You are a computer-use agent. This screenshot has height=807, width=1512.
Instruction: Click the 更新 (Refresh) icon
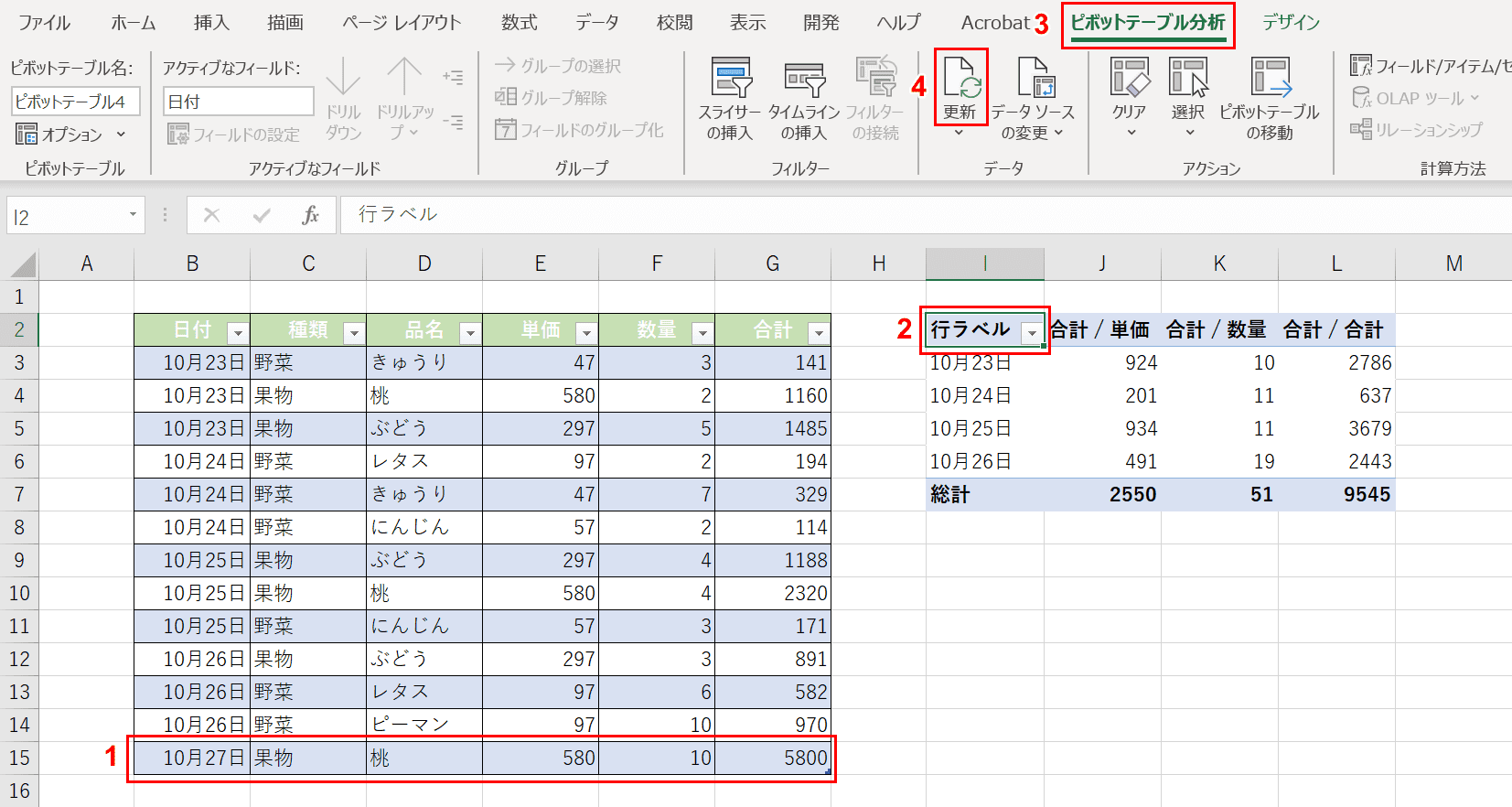point(960,78)
